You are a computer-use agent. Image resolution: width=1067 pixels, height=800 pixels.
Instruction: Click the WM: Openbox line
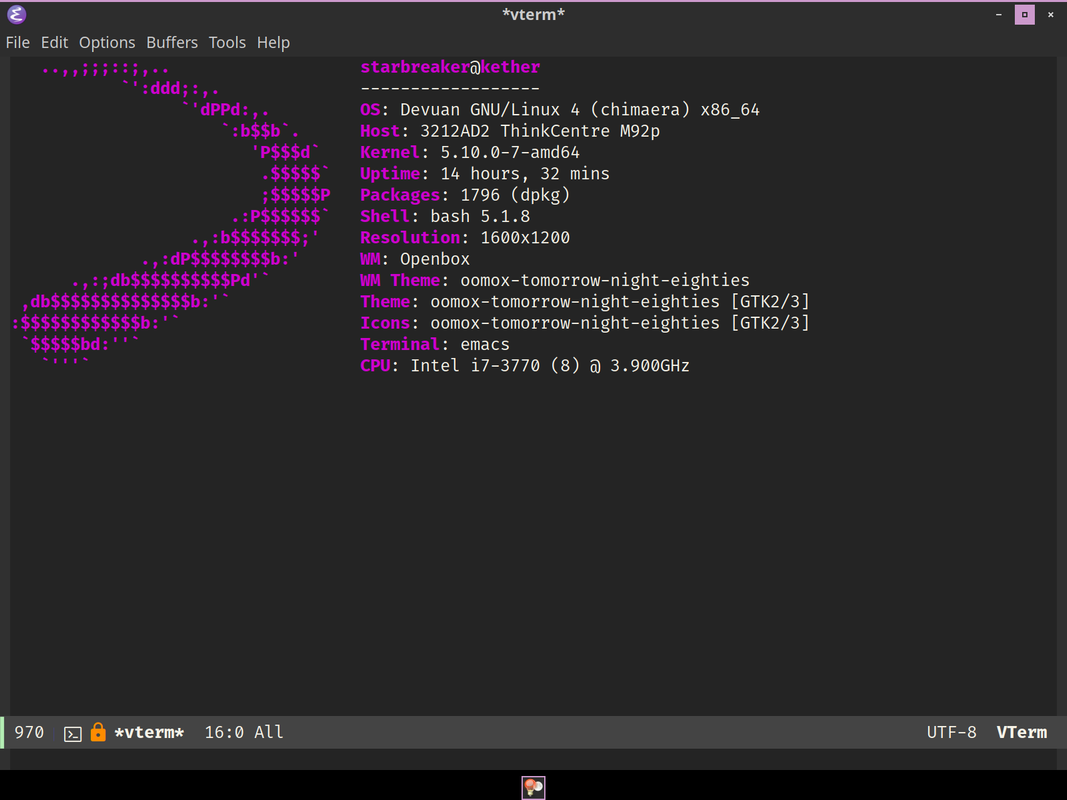[x=415, y=259]
